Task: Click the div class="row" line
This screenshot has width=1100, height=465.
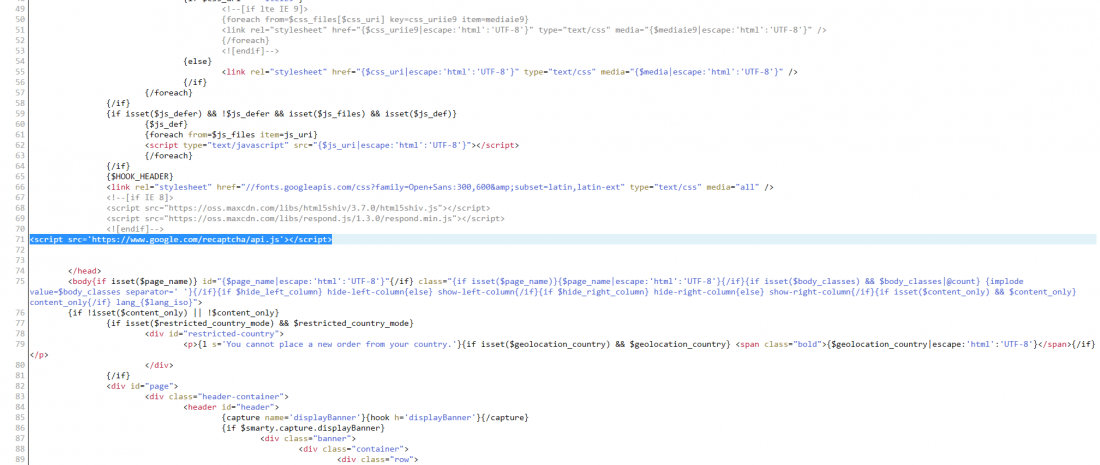Action: point(377,459)
